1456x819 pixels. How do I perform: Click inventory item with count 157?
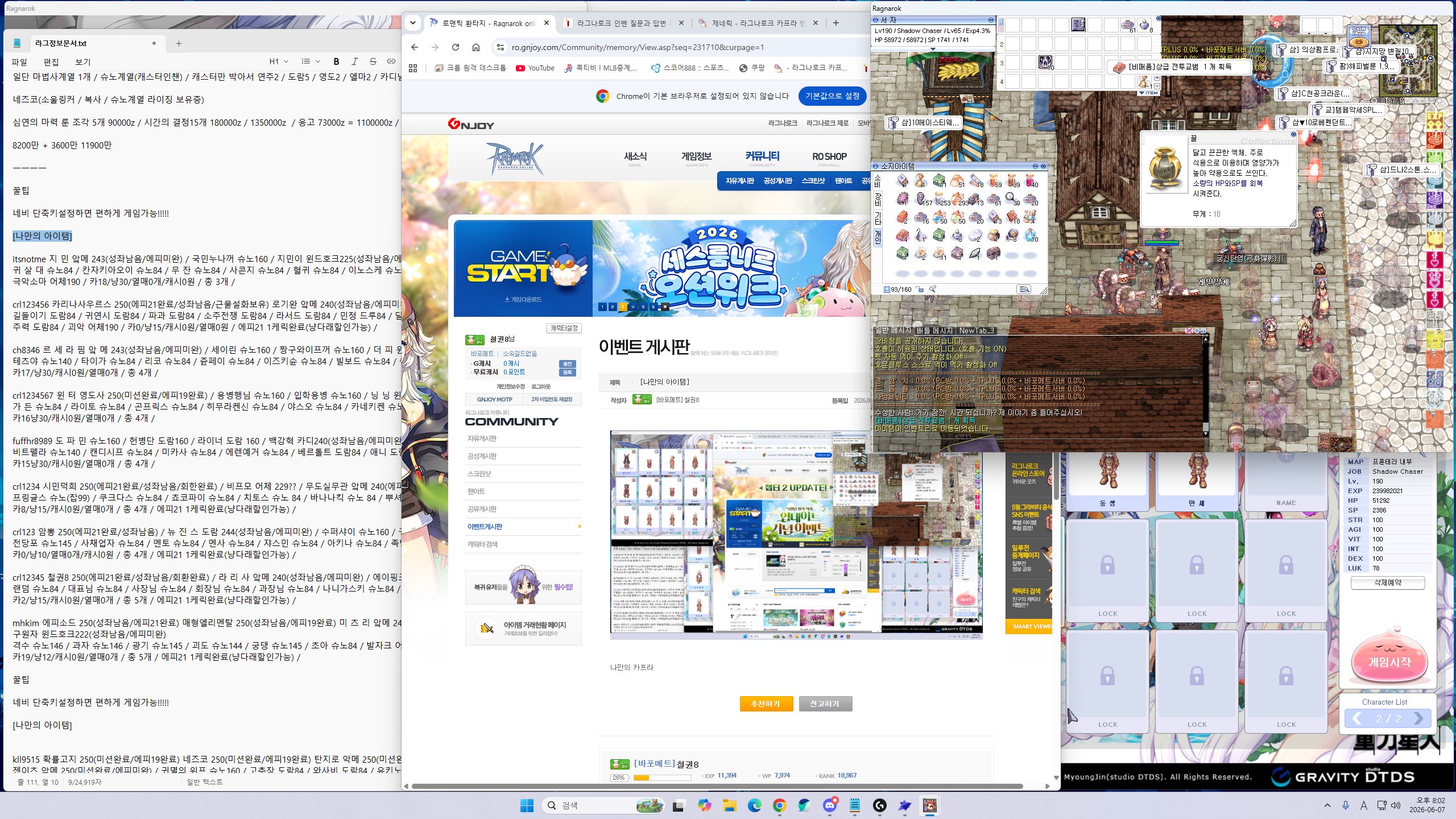[922, 198]
